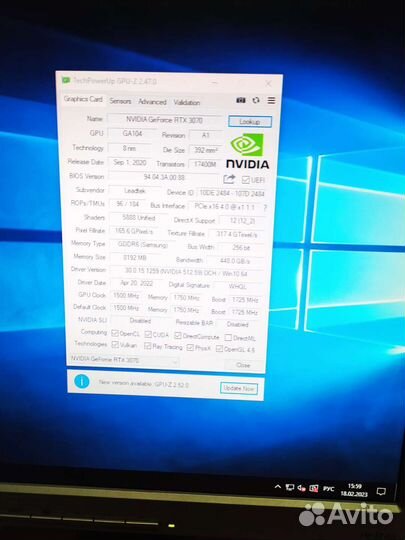Toggle the OpenCL checkbox
The image size is (405, 540).
tap(115, 333)
